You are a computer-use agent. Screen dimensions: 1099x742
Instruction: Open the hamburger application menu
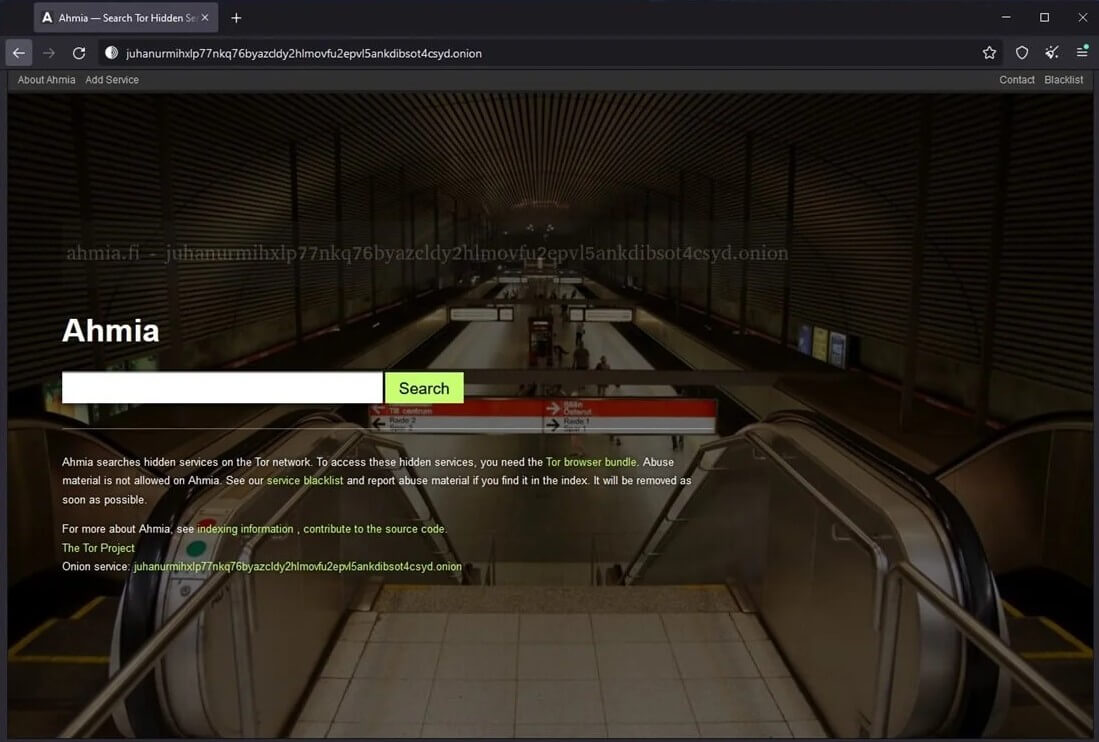1082,52
